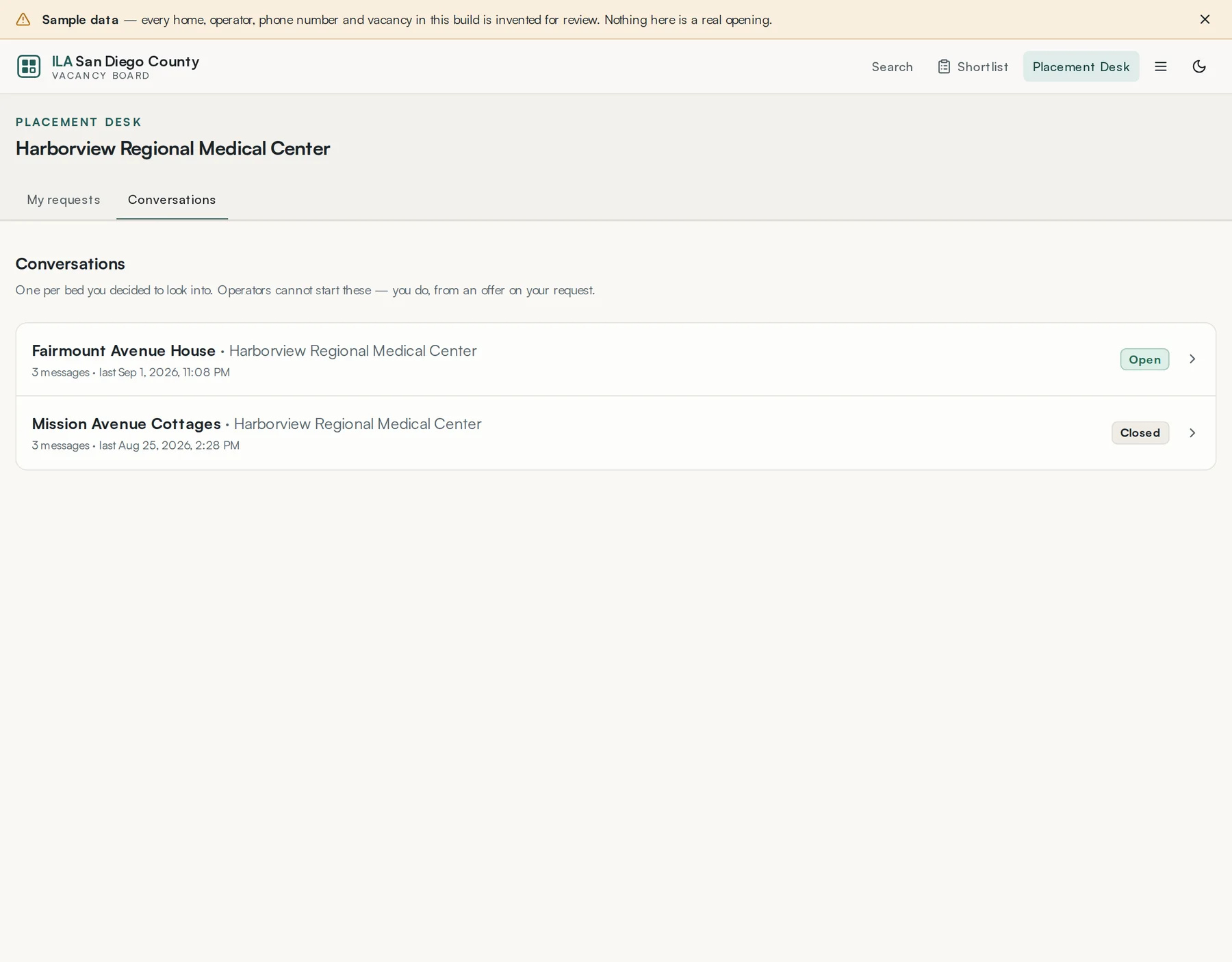The height and width of the screenshot is (962, 1232).
Task: Click the Open status badge
Action: pos(1144,359)
